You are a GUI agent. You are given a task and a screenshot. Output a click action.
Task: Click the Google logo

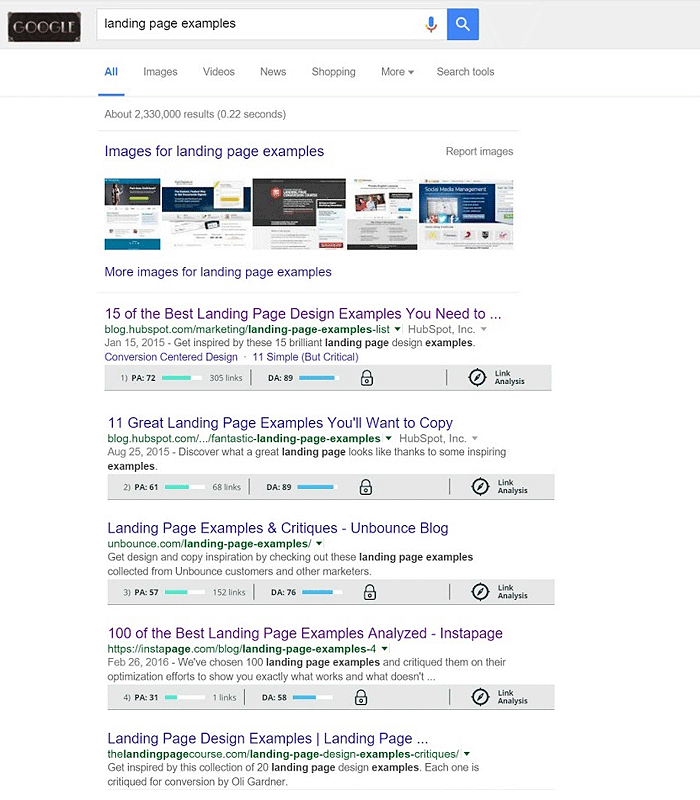(x=44, y=27)
